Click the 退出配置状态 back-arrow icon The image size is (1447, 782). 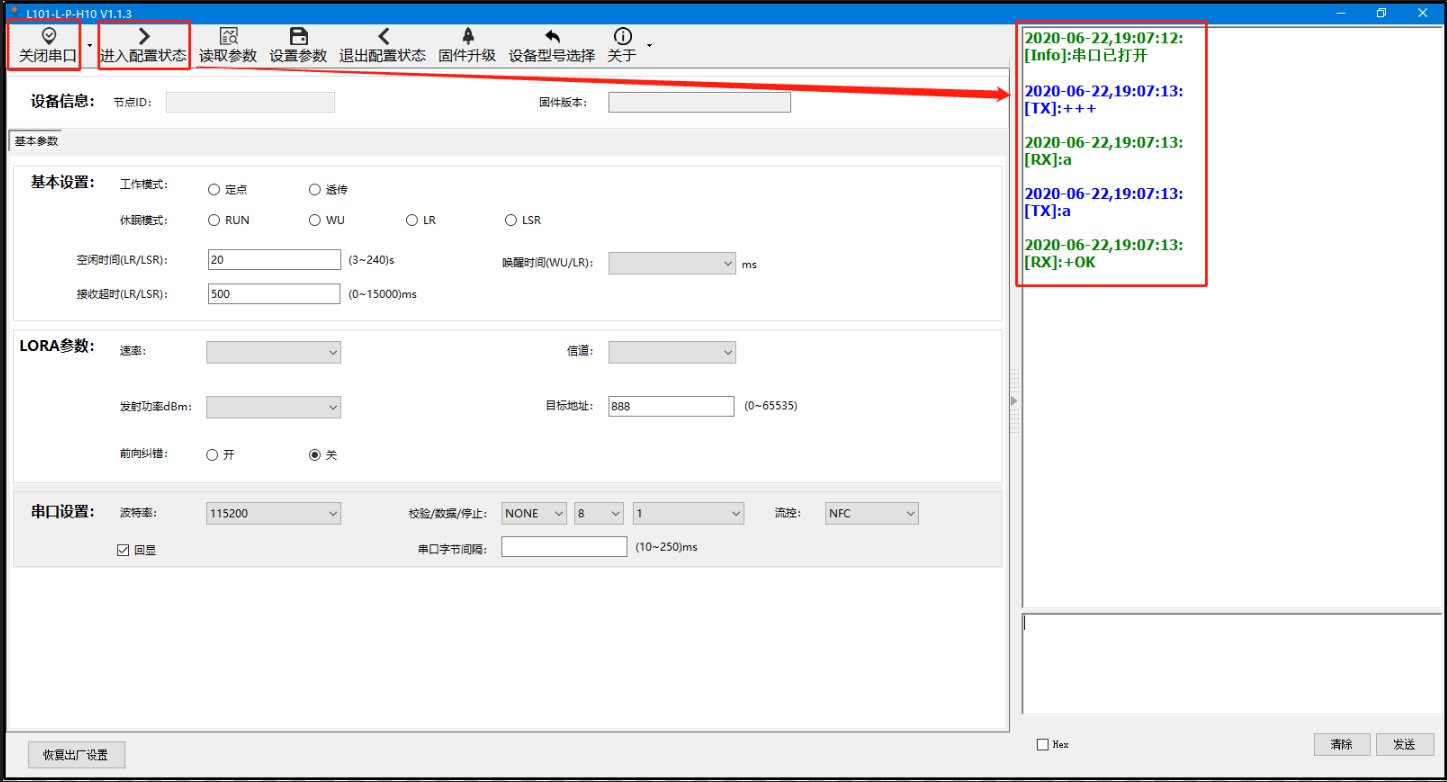(383, 37)
